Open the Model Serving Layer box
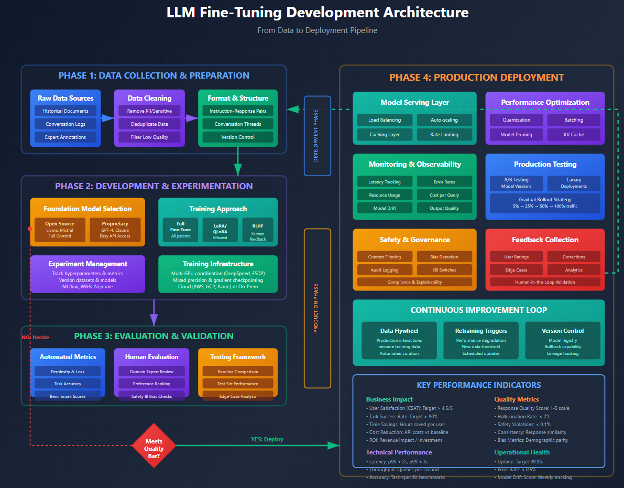 (x=413, y=101)
